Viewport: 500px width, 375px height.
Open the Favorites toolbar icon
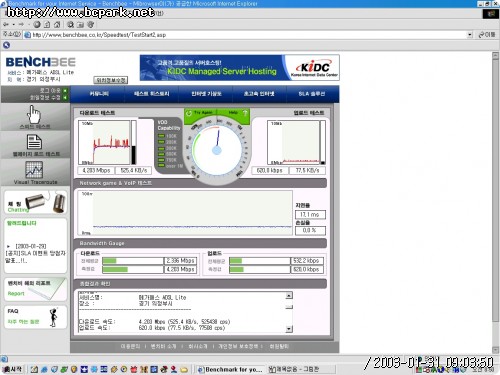click(80, 25)
